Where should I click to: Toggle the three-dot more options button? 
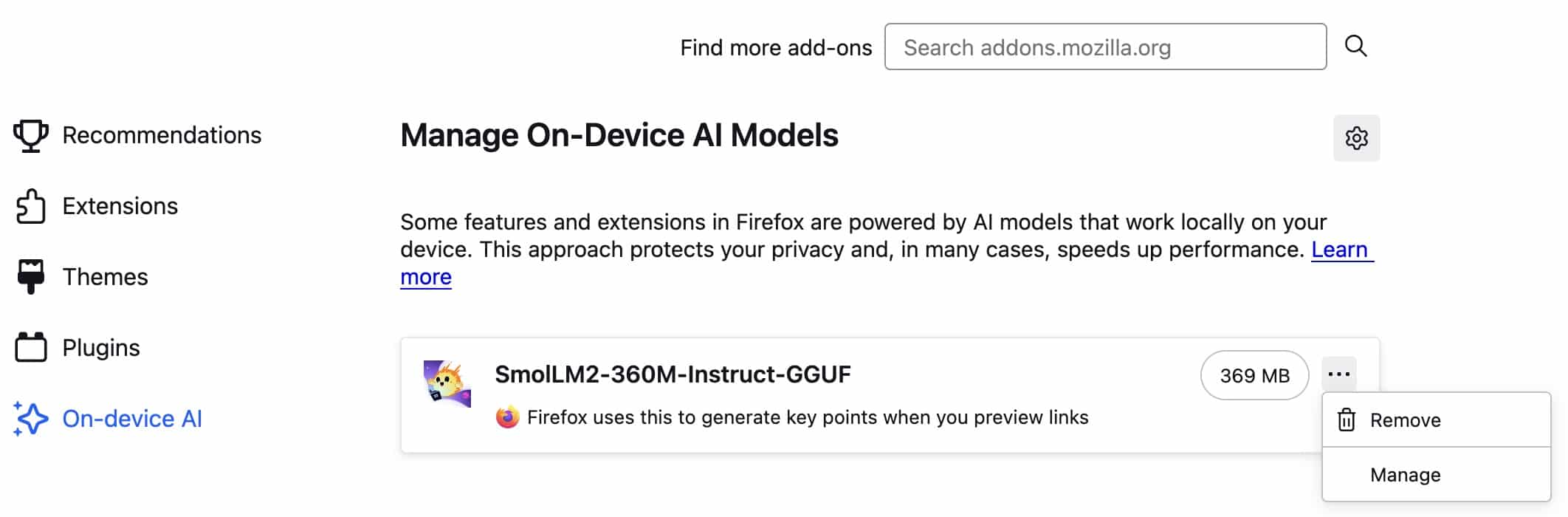pos(1338,374)
